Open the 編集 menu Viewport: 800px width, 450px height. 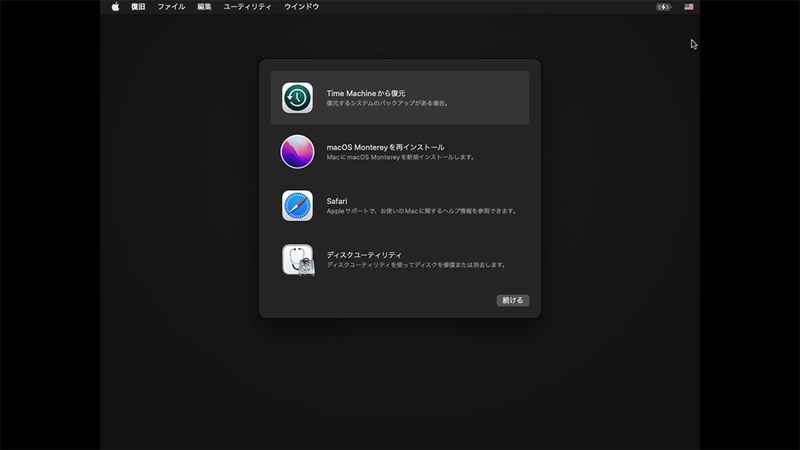click(204, 7)
